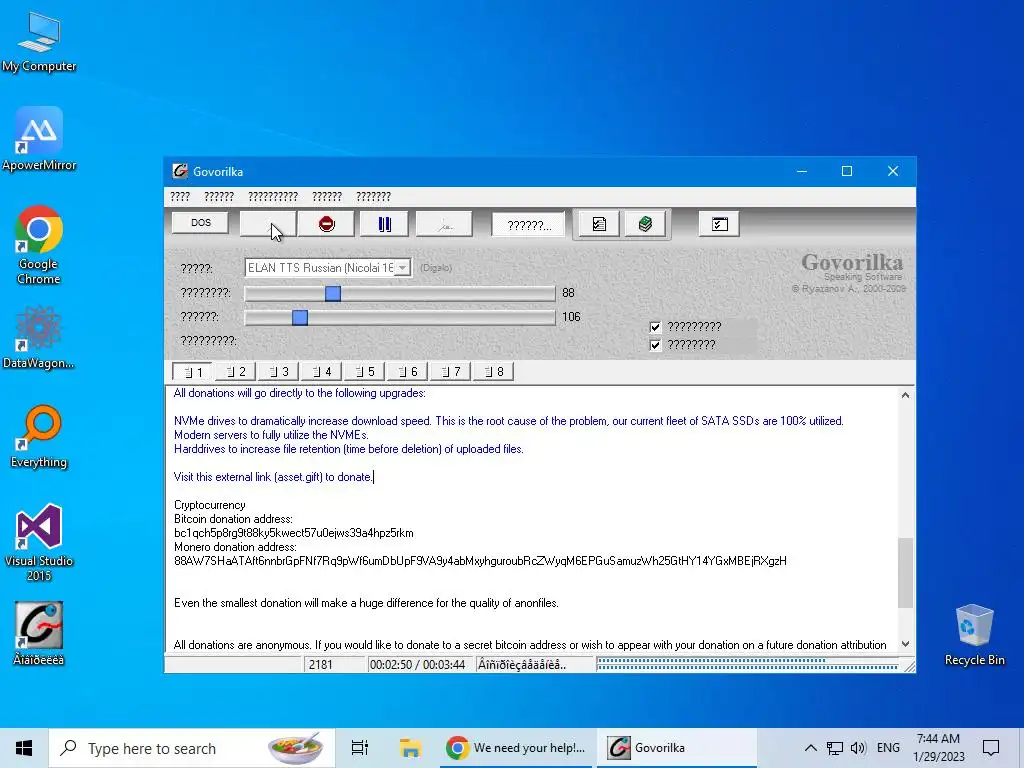The width and height of the screenshot is (1024, 768).
Task: Switch to document tab 5
Action: 364,372
